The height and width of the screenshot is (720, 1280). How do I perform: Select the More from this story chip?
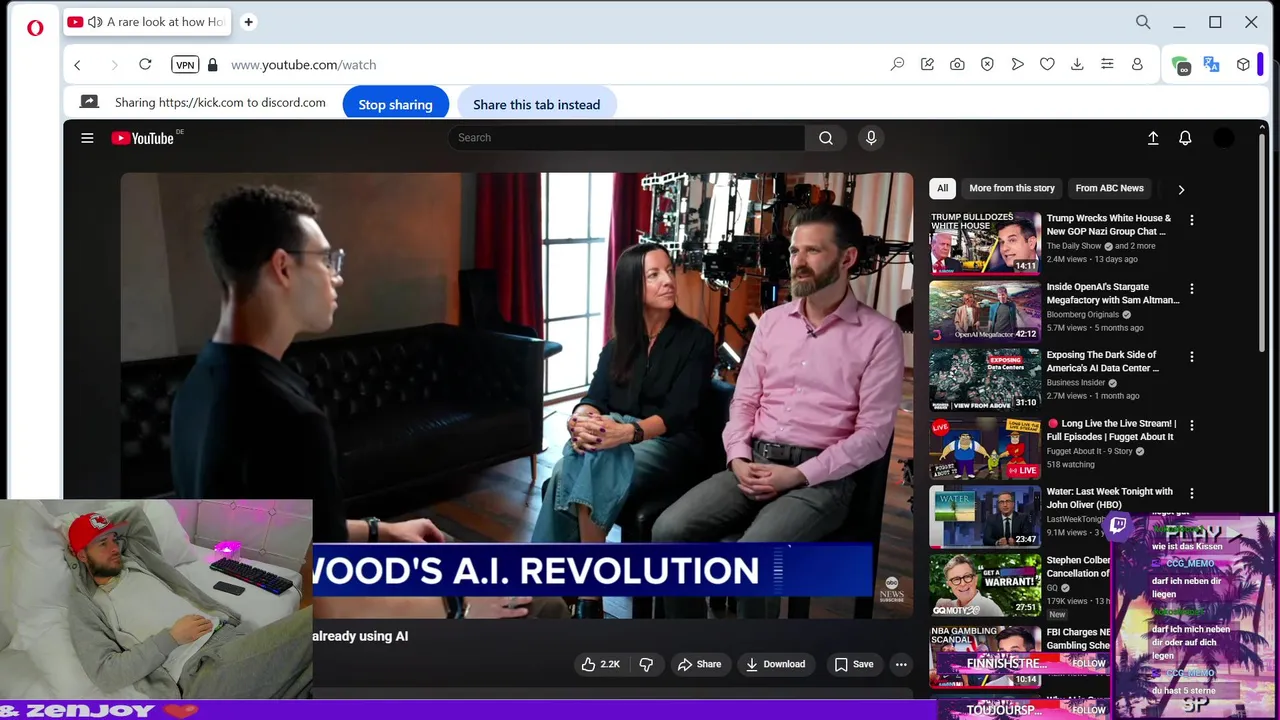[1011, 188]
